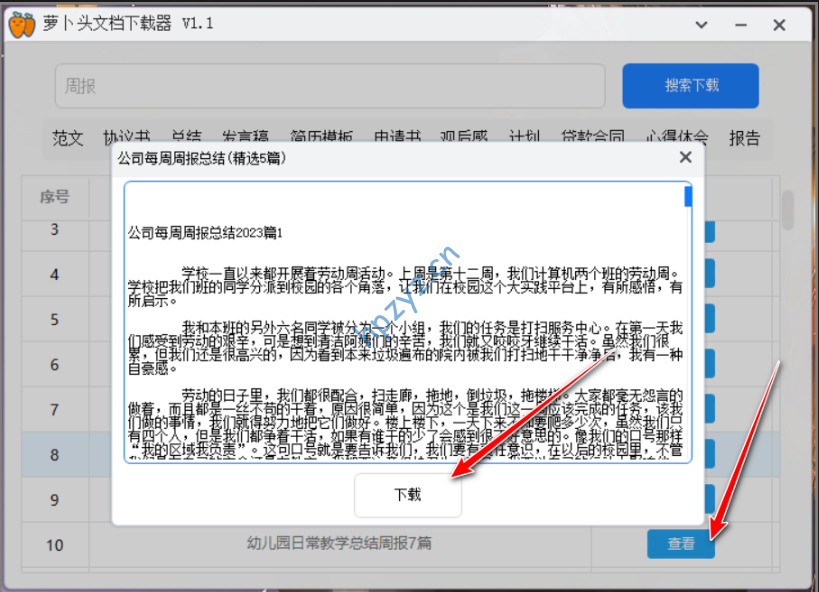
Task: Click the preview dialog's blue scrollbar thumb
Action: (688, 195)
